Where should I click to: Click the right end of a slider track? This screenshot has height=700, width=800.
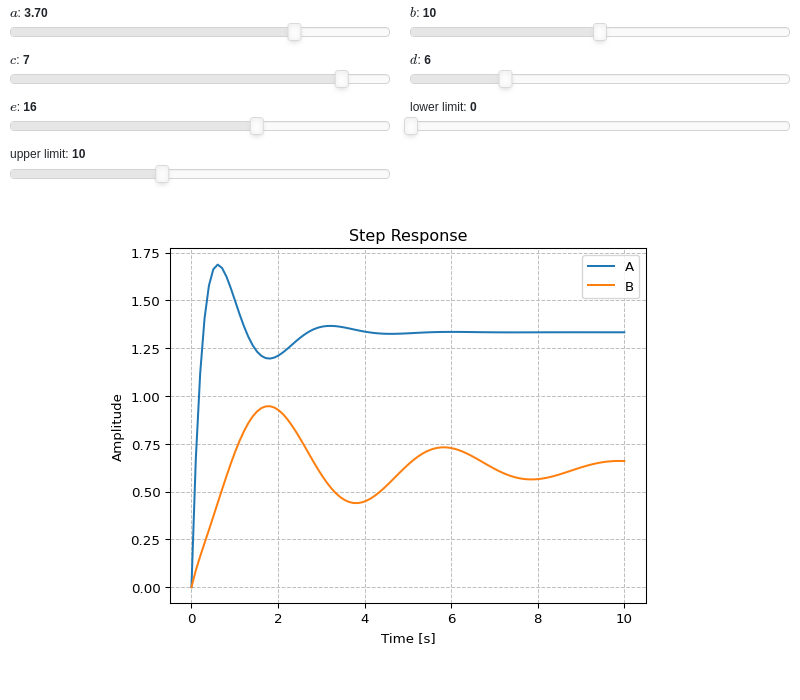tap(386, 32)
